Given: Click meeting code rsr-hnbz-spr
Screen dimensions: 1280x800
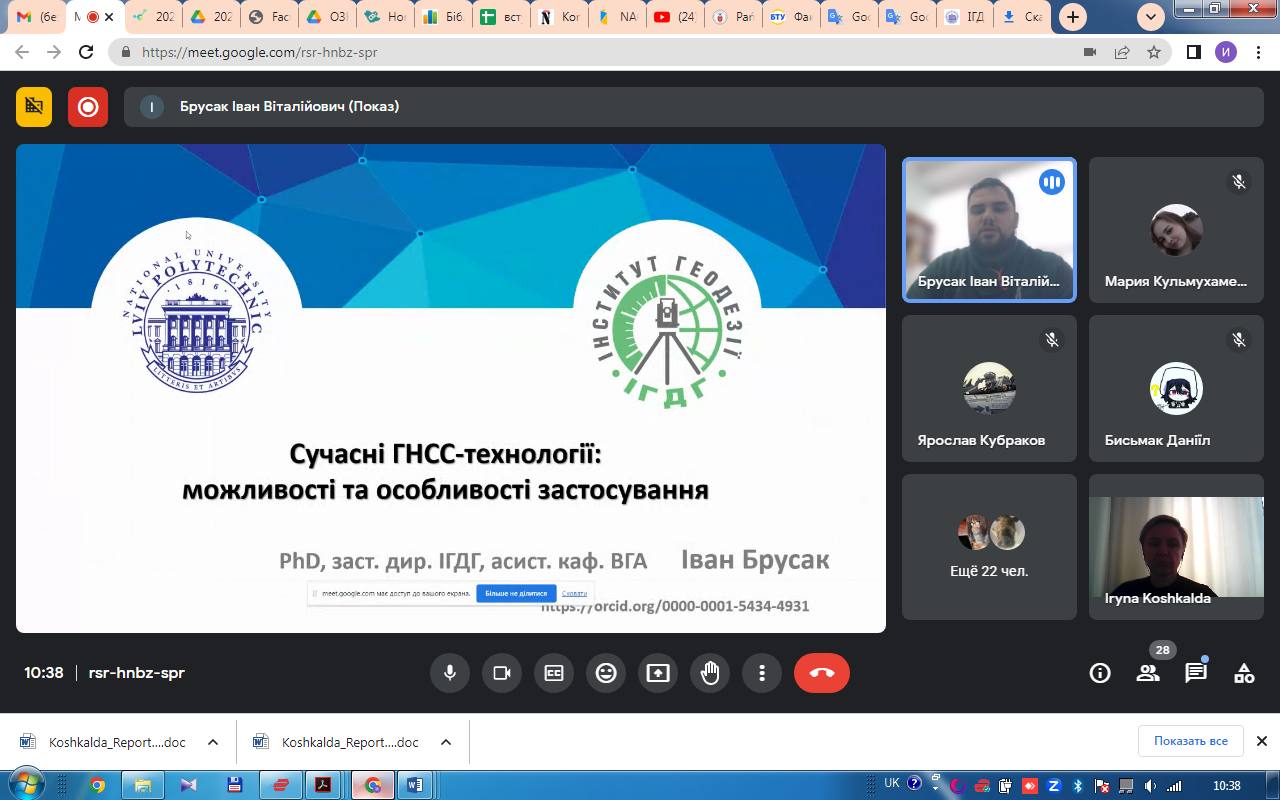Looking at the screenshot, I should coord(137,673).
